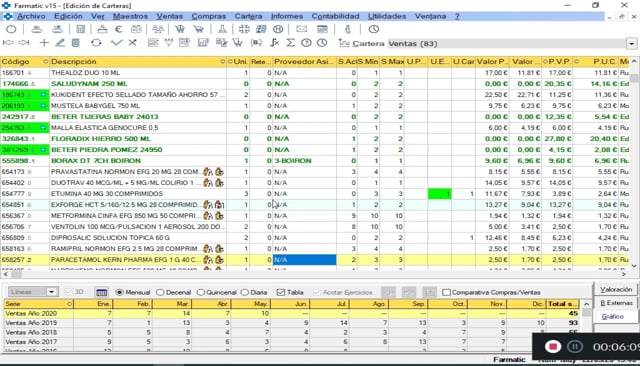Pause the screen recording

point(575,346)
